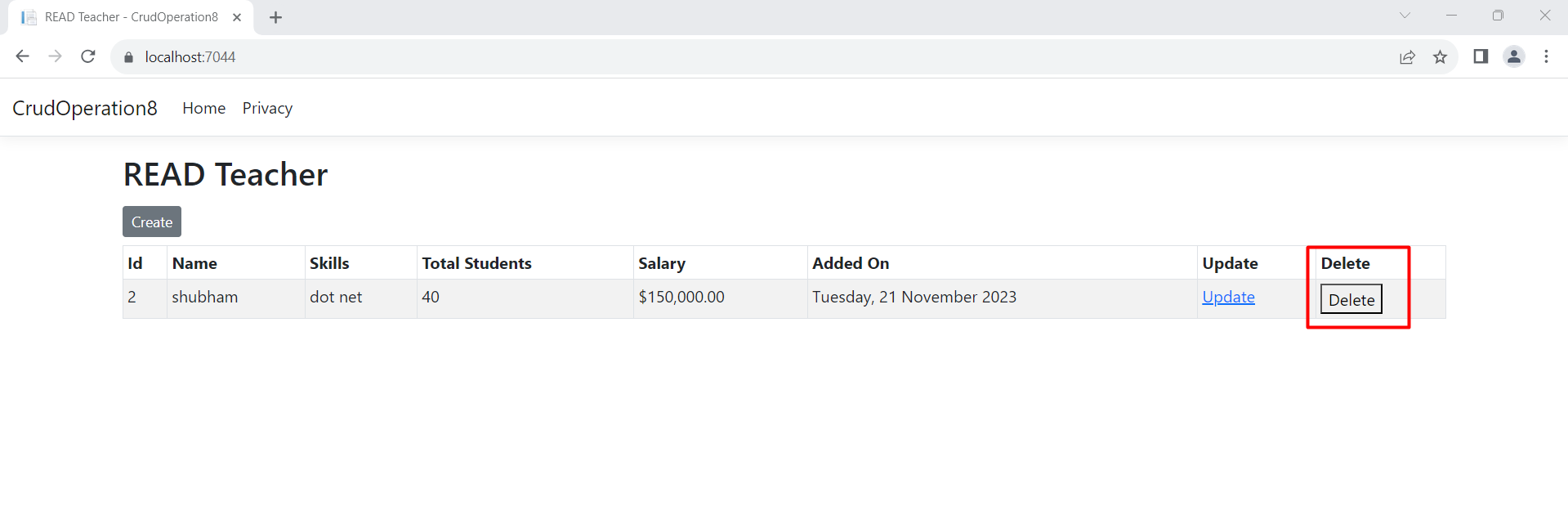
Task: Click the Delete button in the teacher row
Action: click(x=1351, y=299)
